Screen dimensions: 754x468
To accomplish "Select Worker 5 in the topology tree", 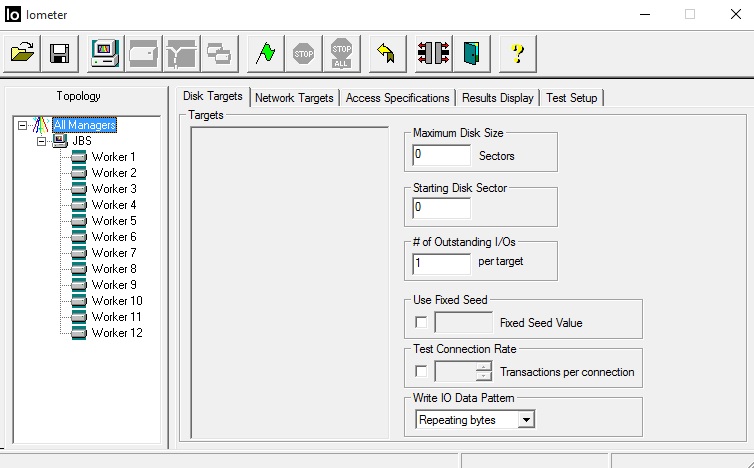I will [114, 221].
